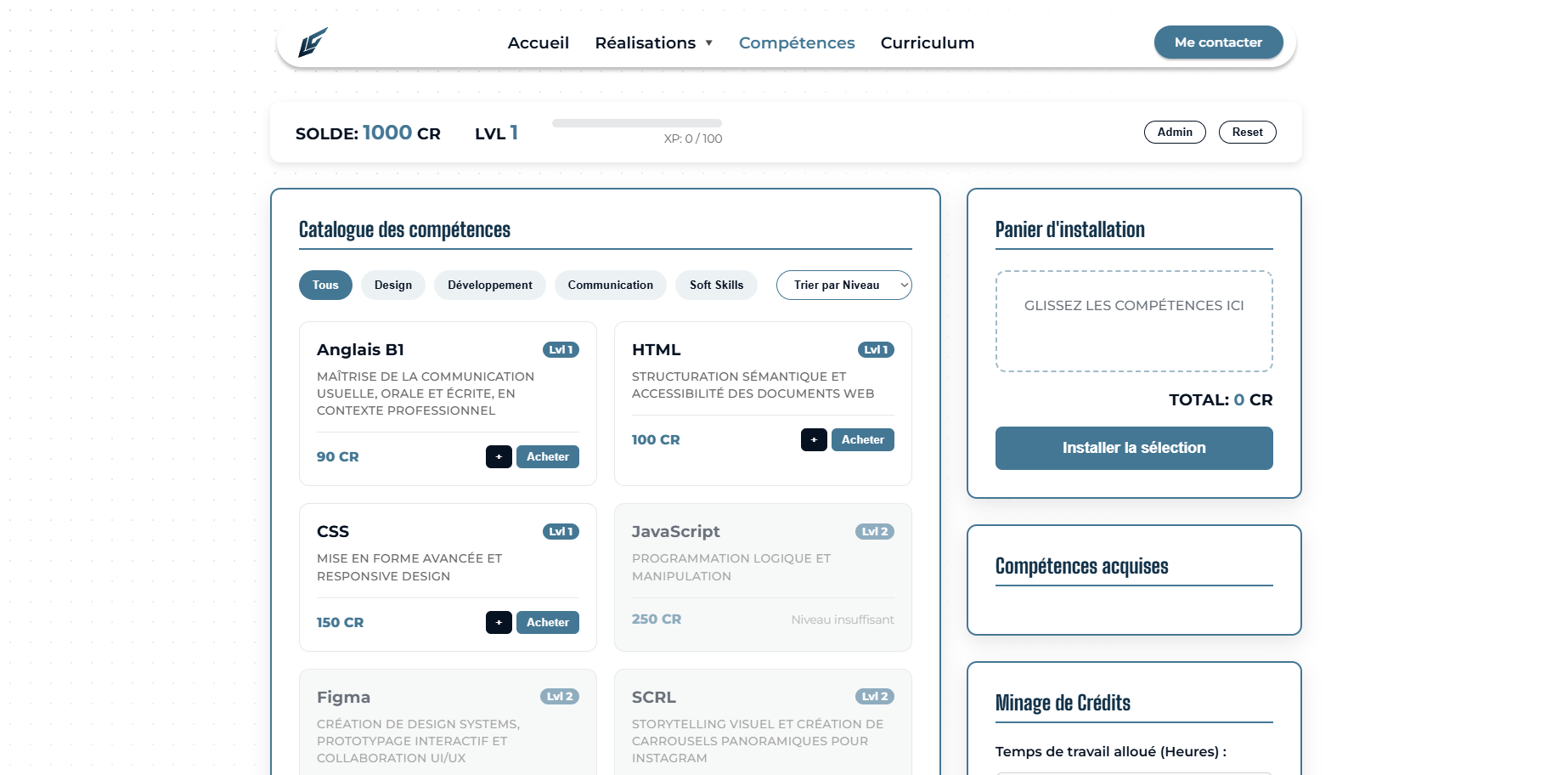Click the Lvl 1 badge on HTML
The image size is (1568, 775).
click(876, 349)
